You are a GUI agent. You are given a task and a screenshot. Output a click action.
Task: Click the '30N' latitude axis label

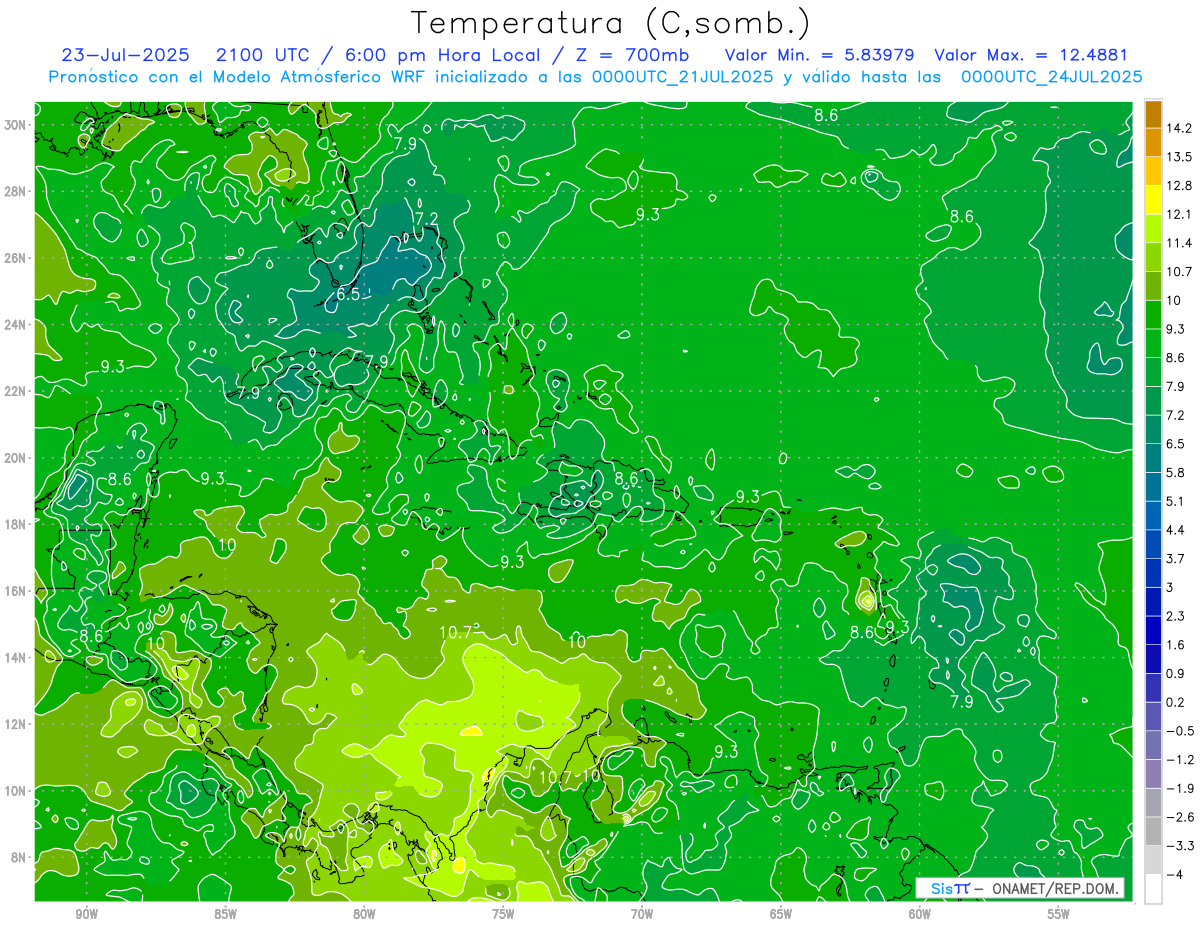[16, 125]
